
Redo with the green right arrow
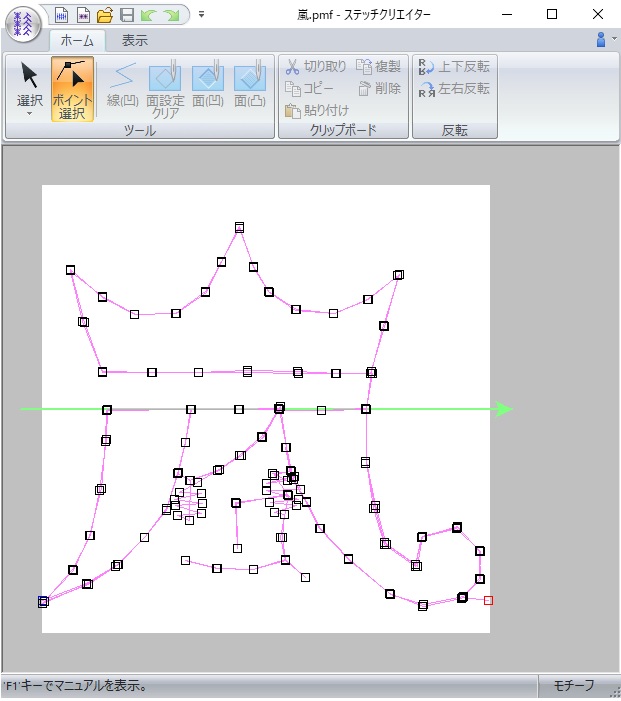tap(171, 16)
